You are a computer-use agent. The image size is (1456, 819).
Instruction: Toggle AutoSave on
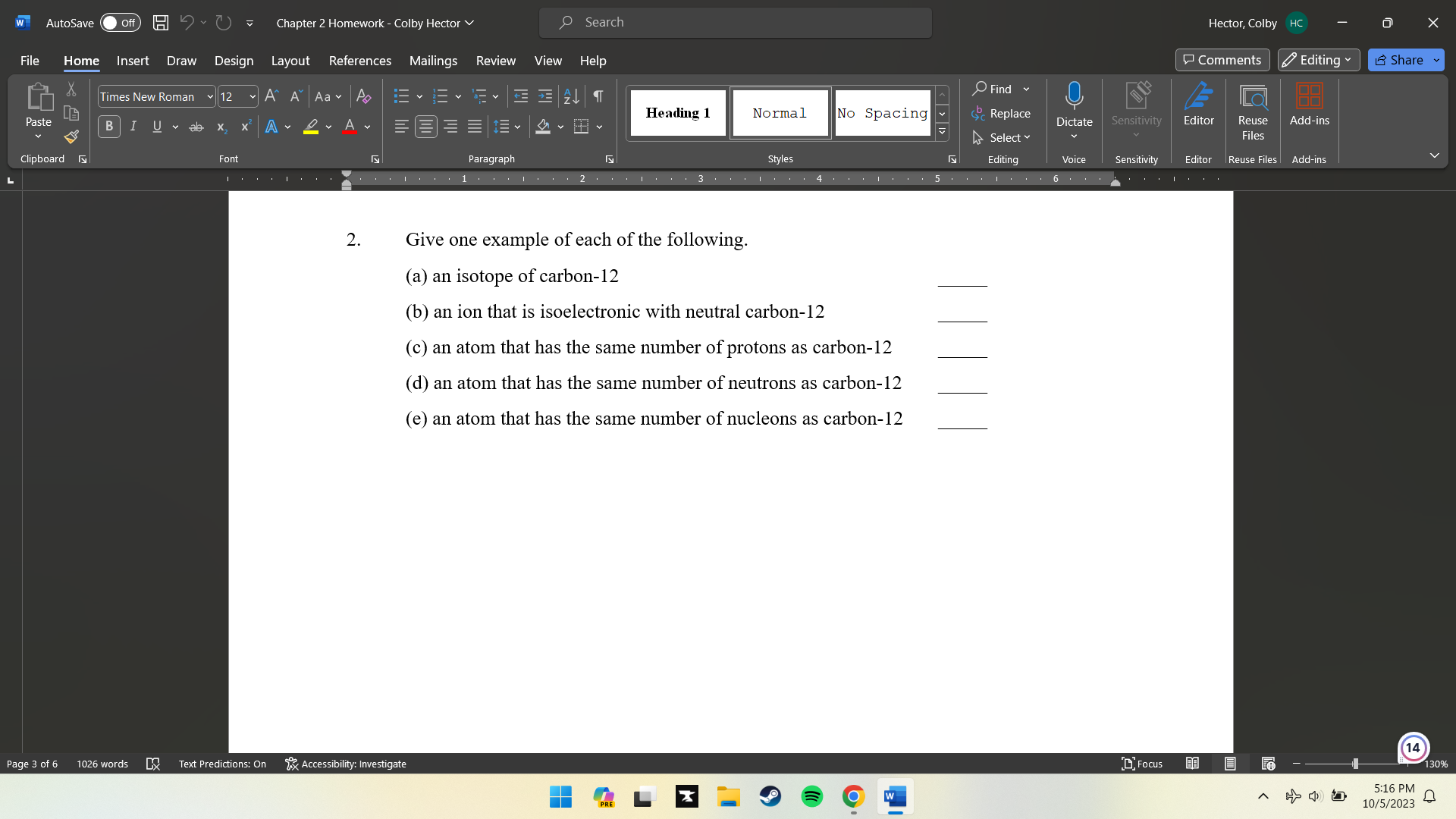pos(120,23)
